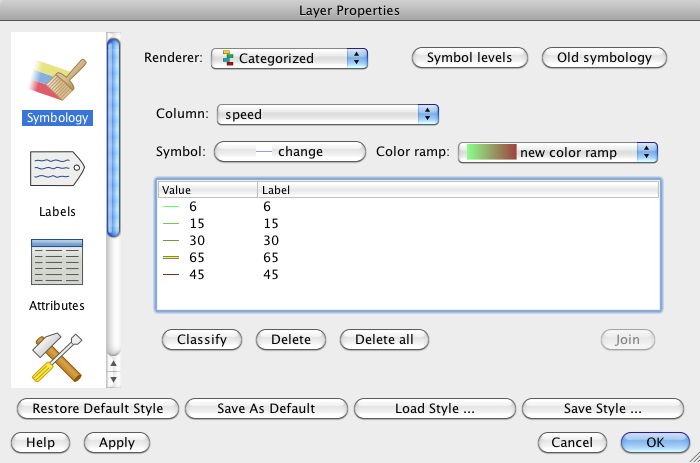Switch to Old symbology
Screen dimensions: 700x463
tap(604, 58)
